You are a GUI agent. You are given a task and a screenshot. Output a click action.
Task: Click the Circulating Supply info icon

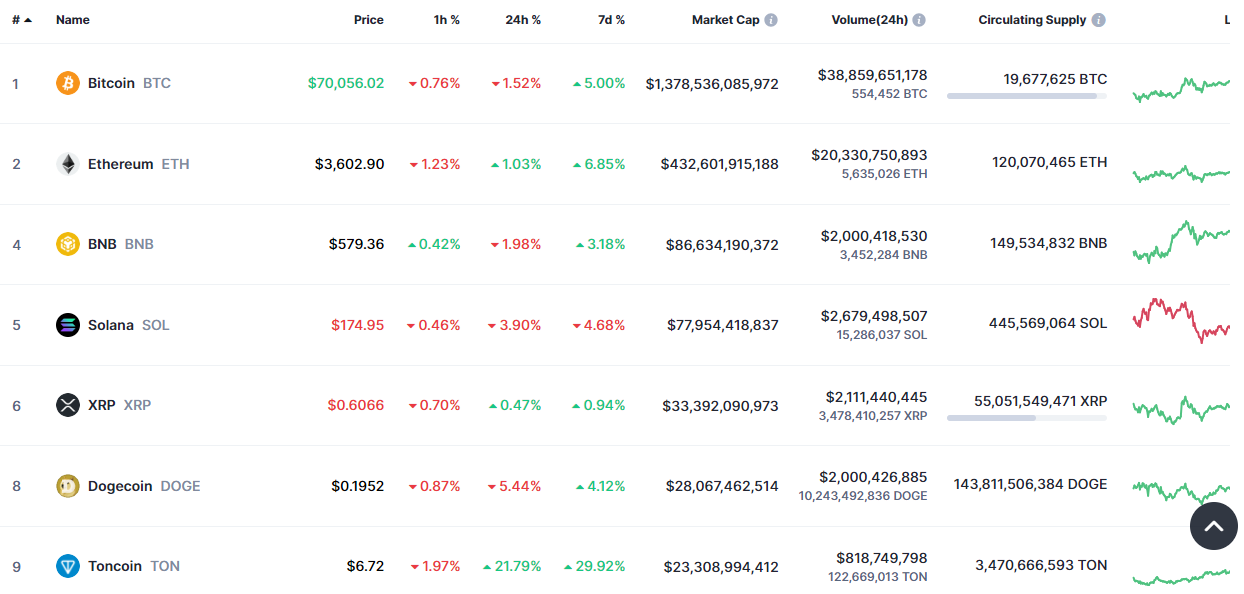pyautogui.click(x=1099, y=20)
